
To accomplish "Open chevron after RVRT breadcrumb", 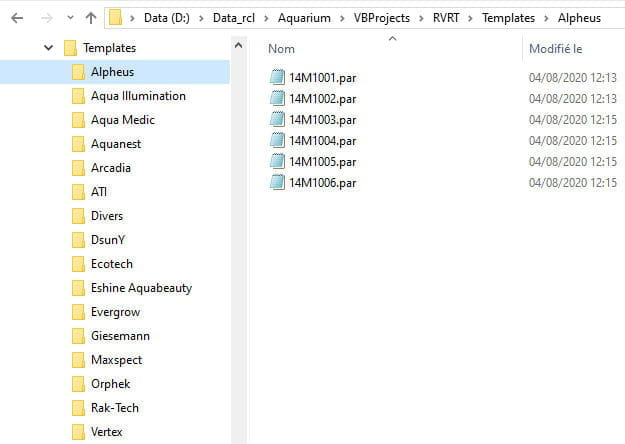I will (470, 18).
